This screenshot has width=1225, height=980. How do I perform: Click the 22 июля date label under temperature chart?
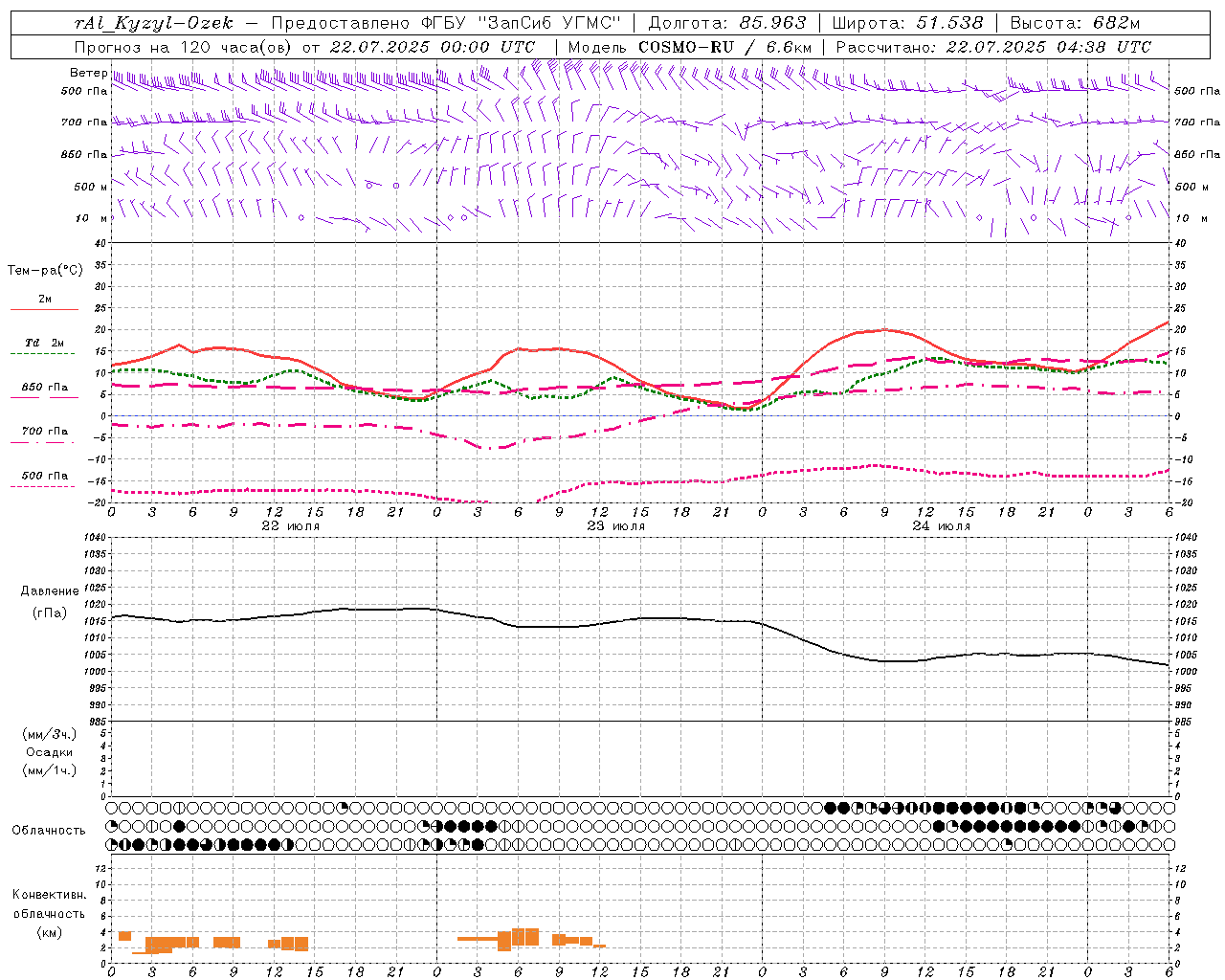pos(291,525)
